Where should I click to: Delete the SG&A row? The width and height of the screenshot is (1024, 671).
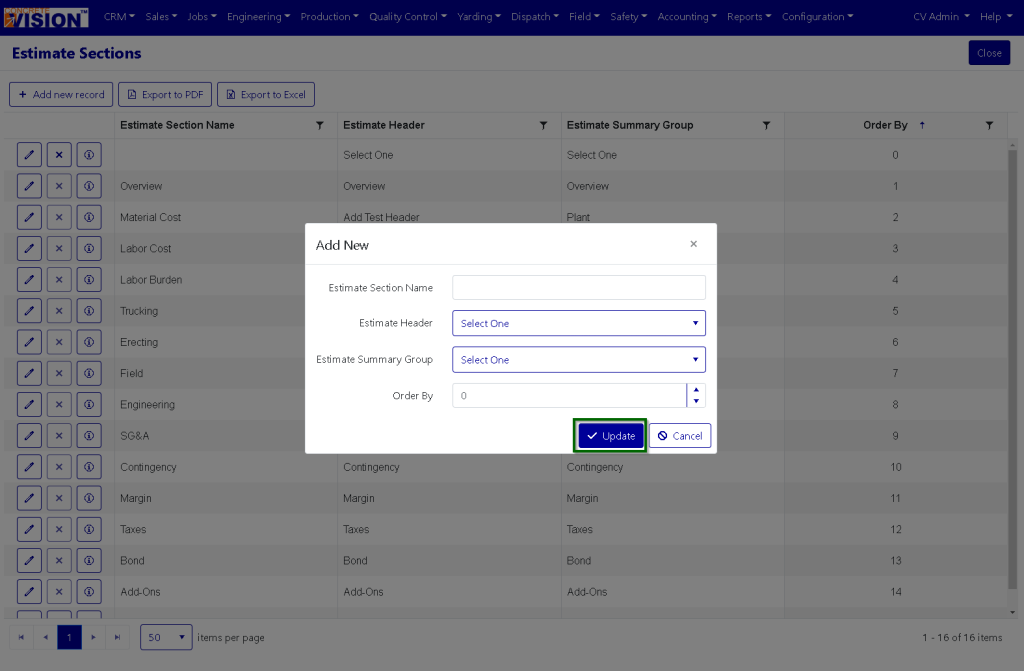coord(59,436)
